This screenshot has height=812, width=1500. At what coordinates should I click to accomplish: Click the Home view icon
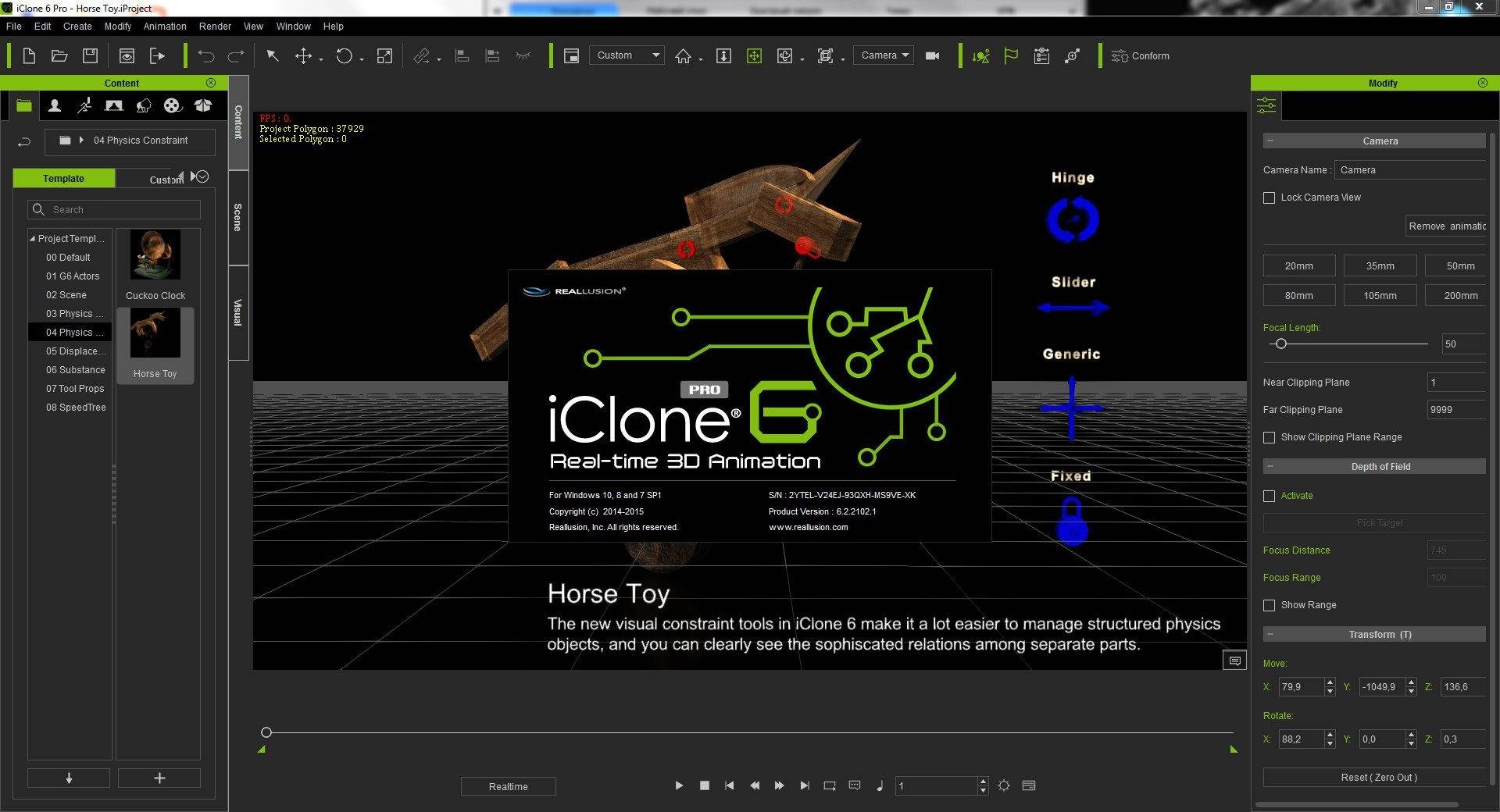coord(684,55)
